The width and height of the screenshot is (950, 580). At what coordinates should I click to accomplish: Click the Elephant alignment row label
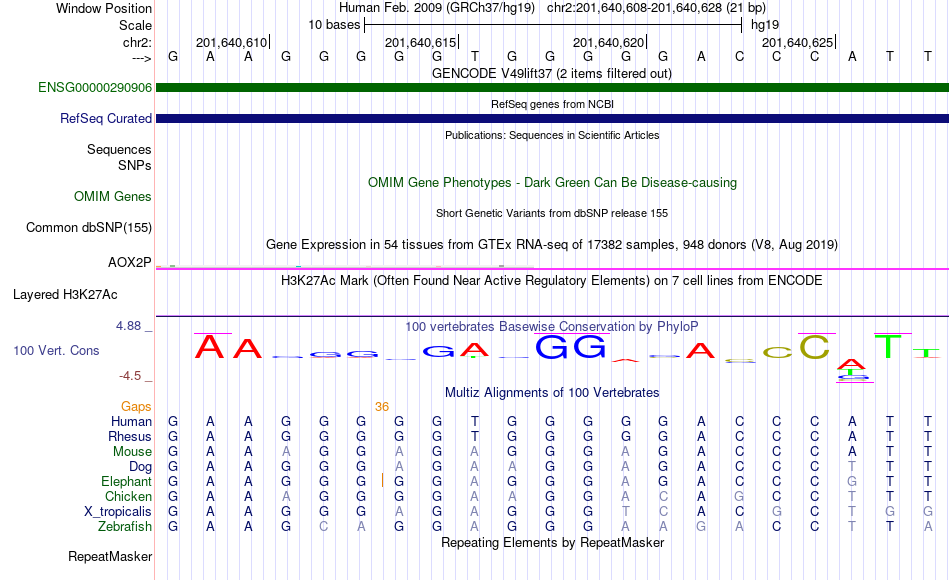click(126, 481)
